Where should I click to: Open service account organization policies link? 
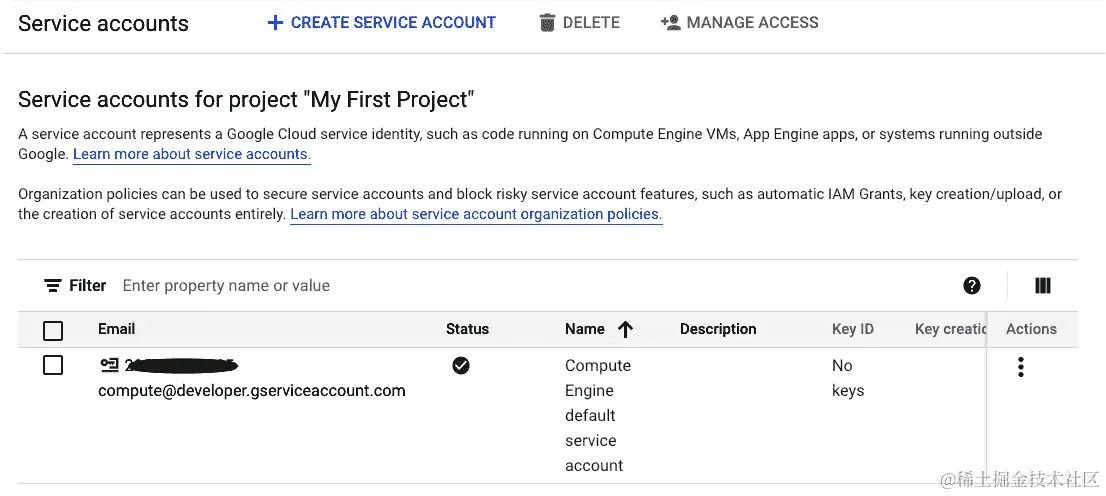(x=476, y=214)
